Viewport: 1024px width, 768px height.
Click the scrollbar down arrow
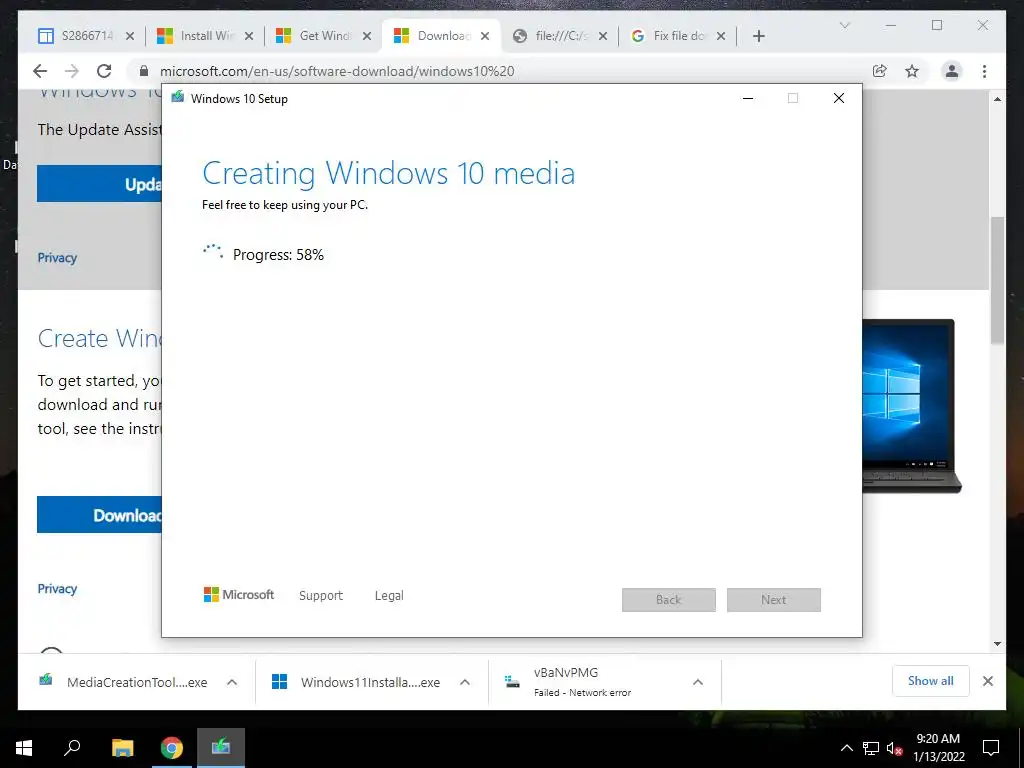tap(997, 644)
